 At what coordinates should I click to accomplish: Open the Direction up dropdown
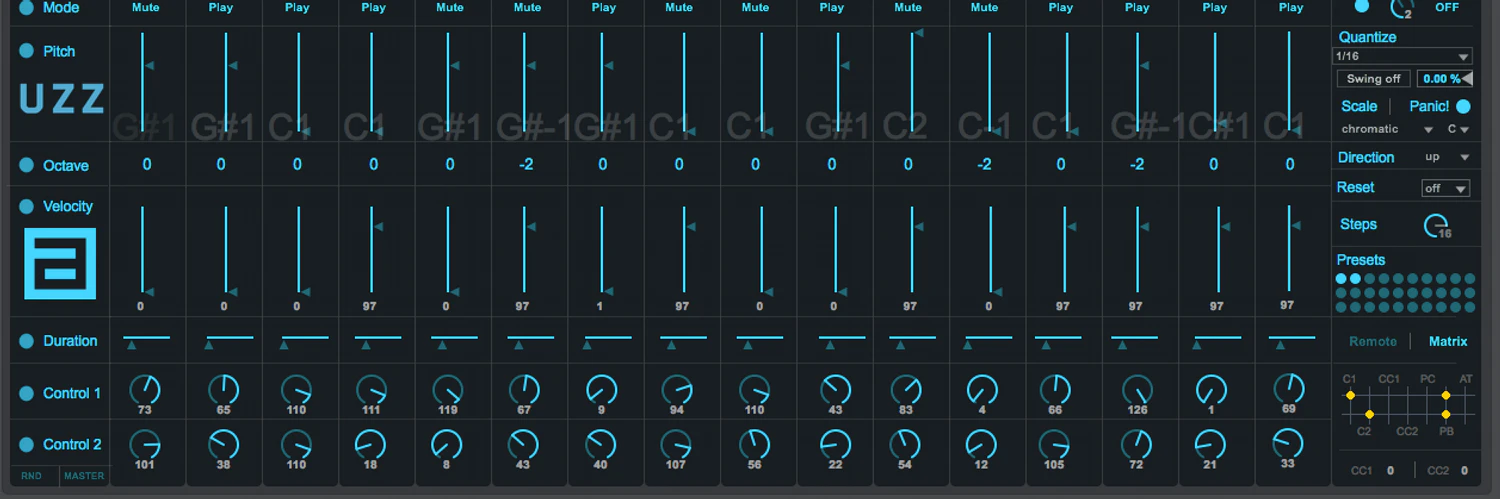1447,158
